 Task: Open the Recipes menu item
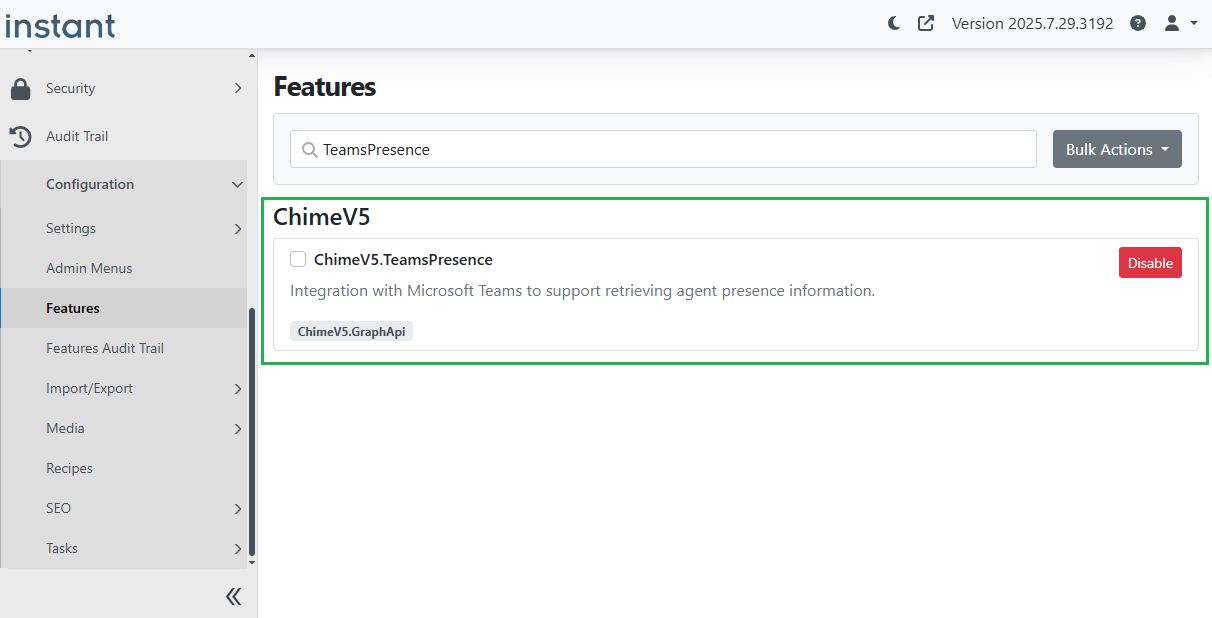(69, 468)
